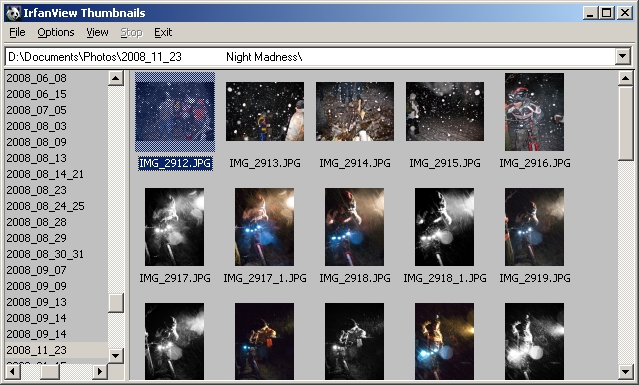Viewport: 639px width, 385px height.
Task: Select folder 2008_06_15 in tree
Action: pos(36,94)
